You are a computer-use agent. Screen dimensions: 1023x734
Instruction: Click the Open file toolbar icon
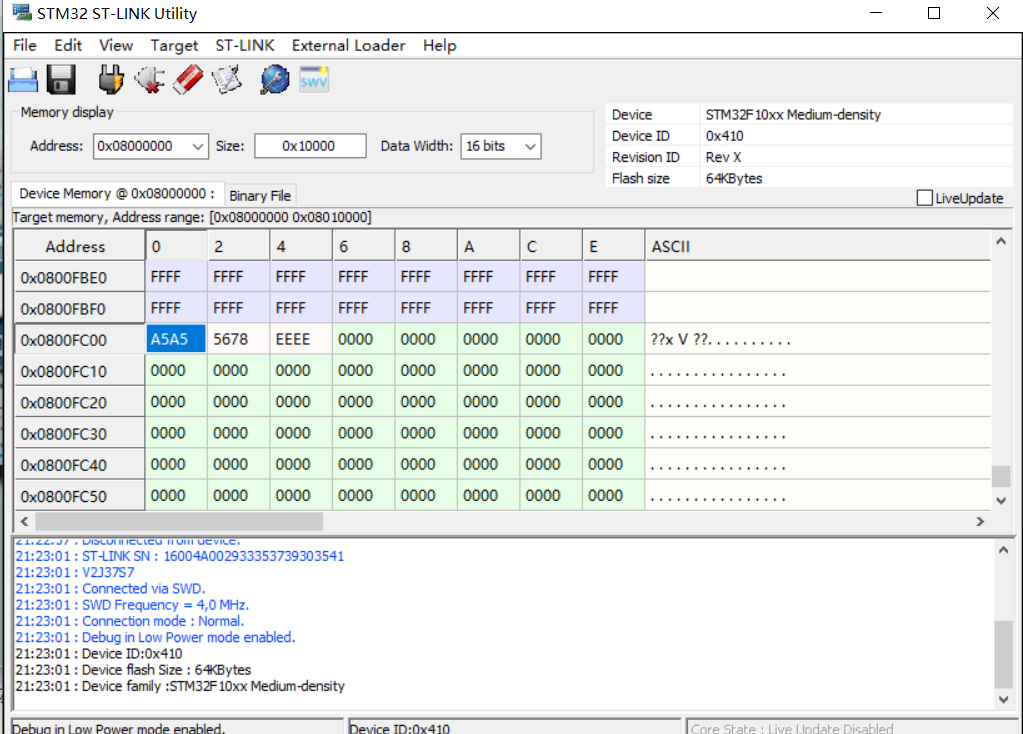point(23,80)
